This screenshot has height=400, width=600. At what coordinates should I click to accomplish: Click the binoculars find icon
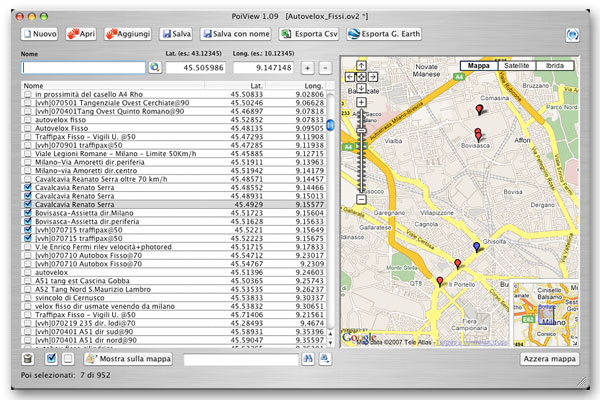point(308,359)
